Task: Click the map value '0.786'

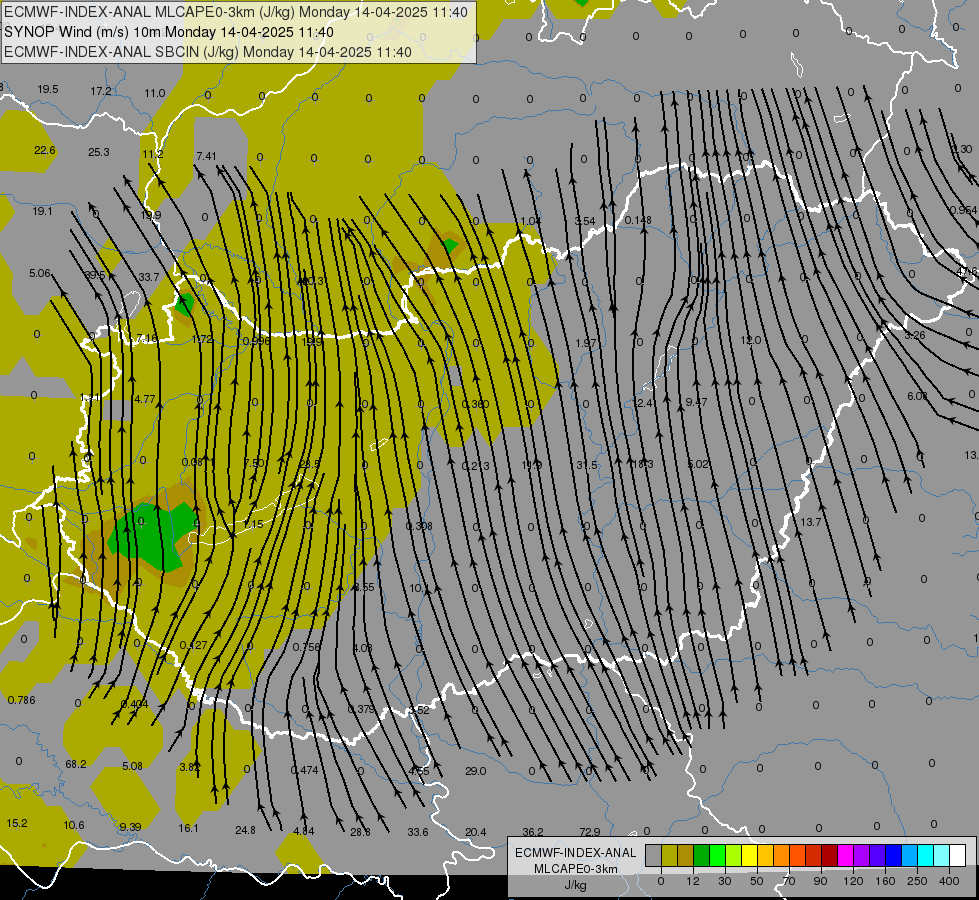Action: tap(22, 700)
